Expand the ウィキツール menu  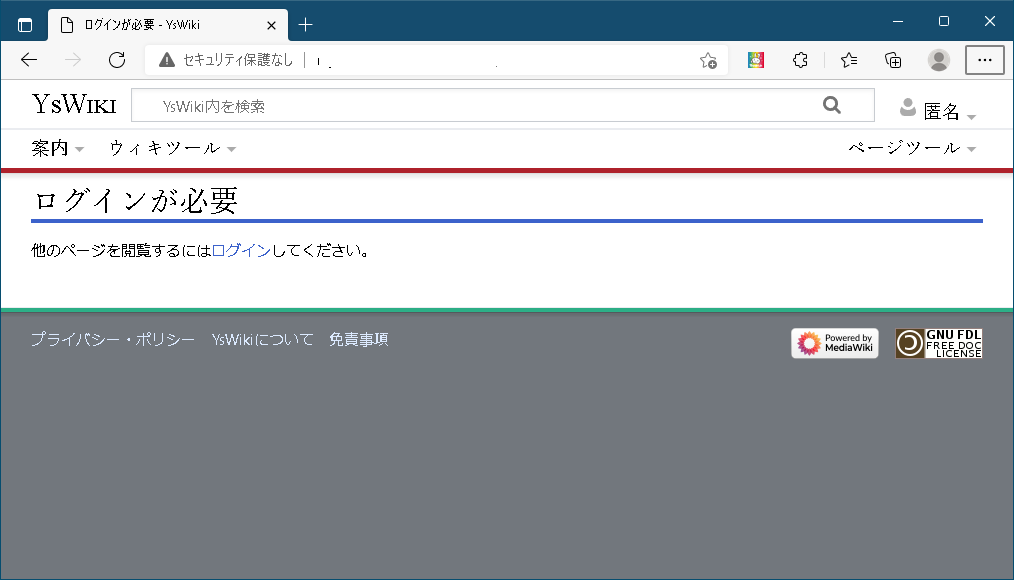(173, 148)
